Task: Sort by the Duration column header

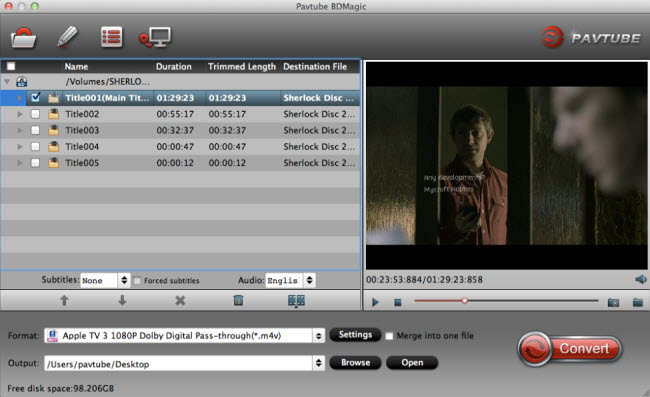Action: coord(174,67)
